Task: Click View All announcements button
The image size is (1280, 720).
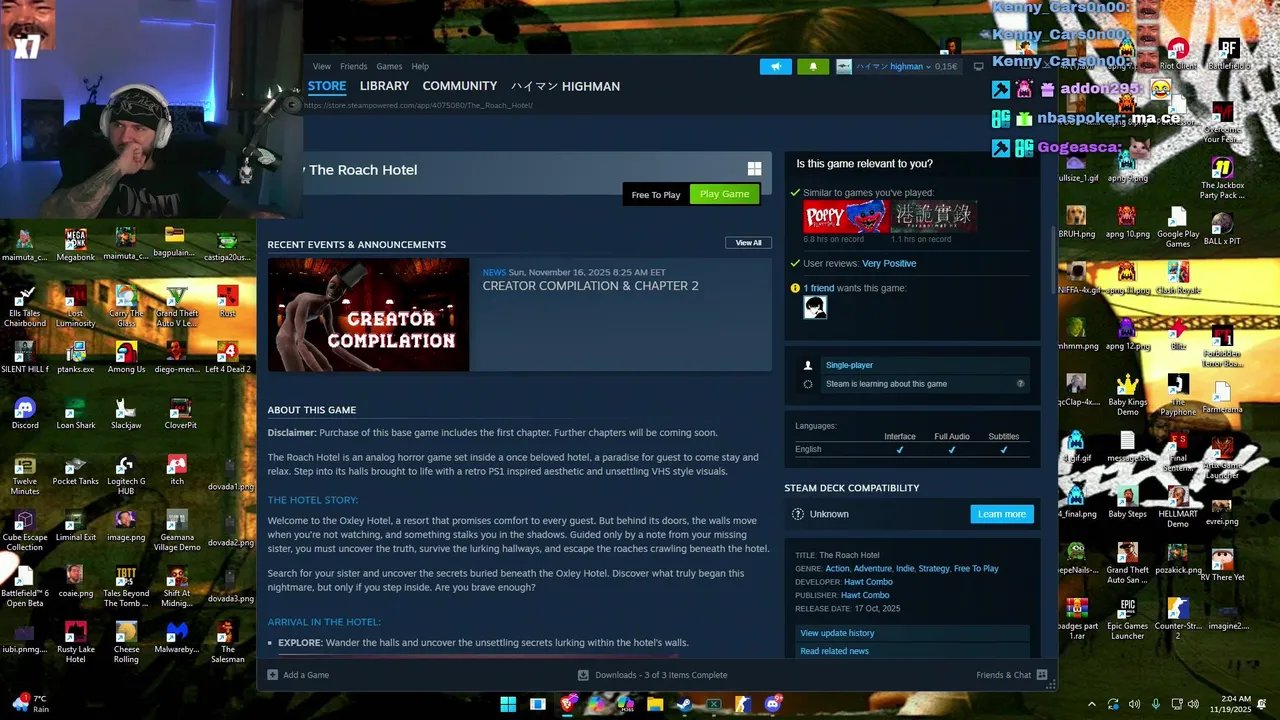Action: point(748,243)
